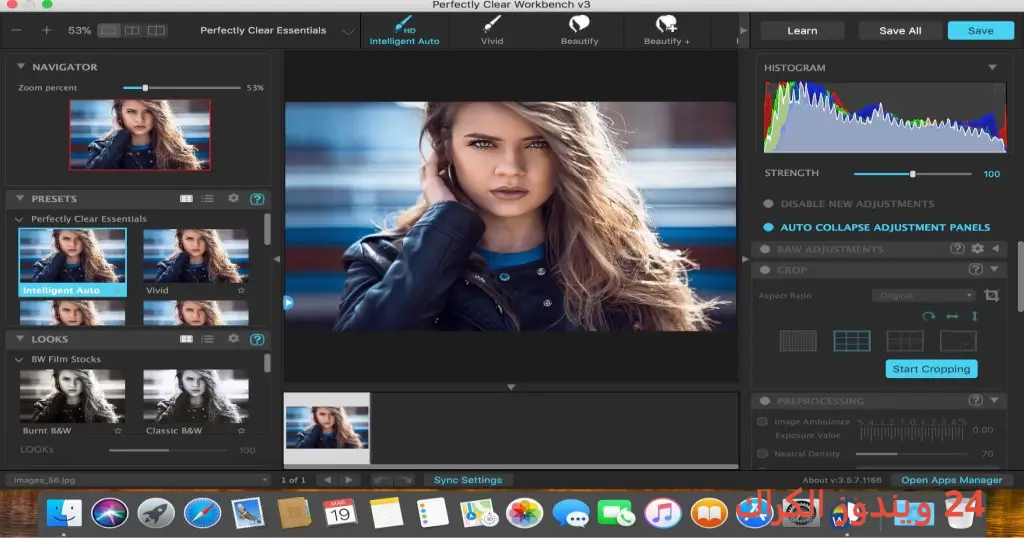Viewport: 1024px width, 538px height.
Task: Click the crop tool icon beside Aspect Ratio
Action: pos(991,295)
